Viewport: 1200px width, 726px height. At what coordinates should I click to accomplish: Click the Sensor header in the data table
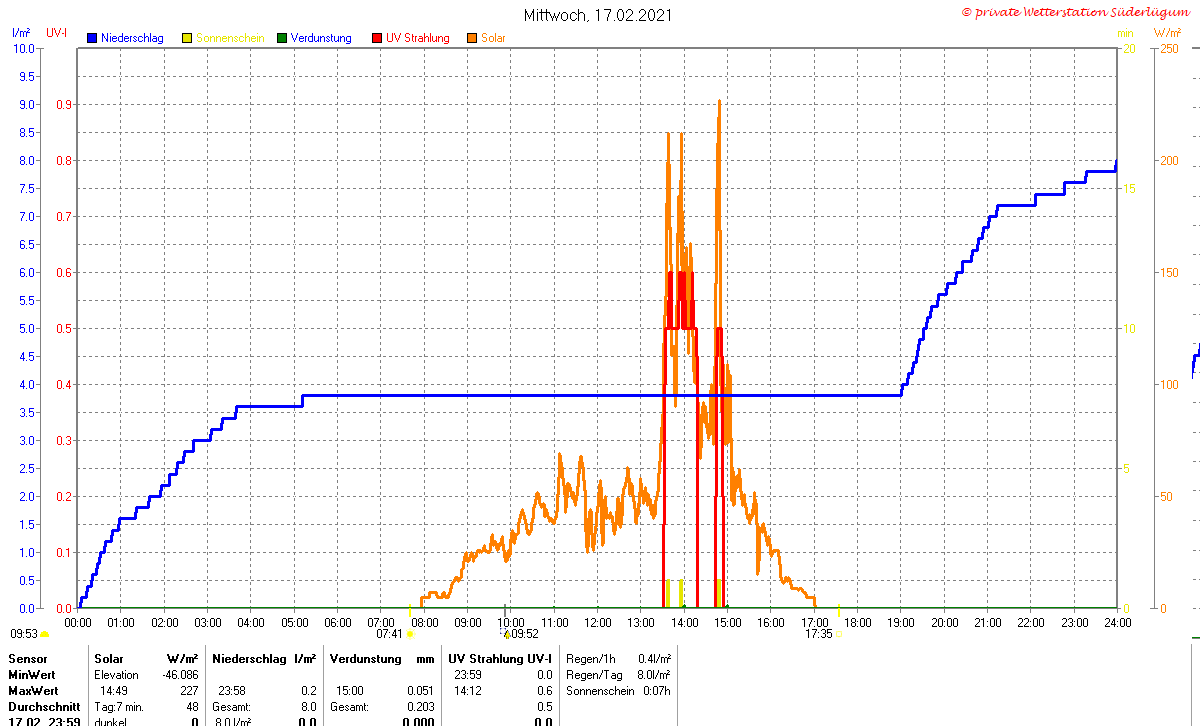pyautogui.click(x=28, y=659)
